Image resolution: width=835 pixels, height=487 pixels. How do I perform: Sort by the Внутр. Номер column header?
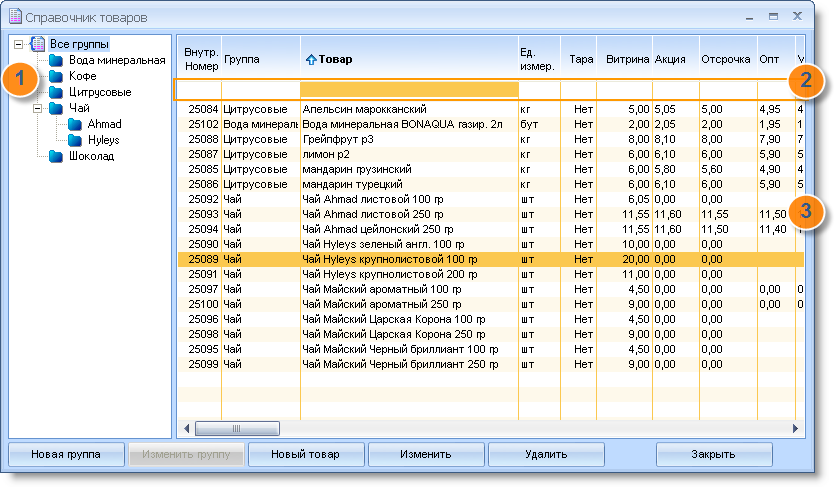[199, 59]
